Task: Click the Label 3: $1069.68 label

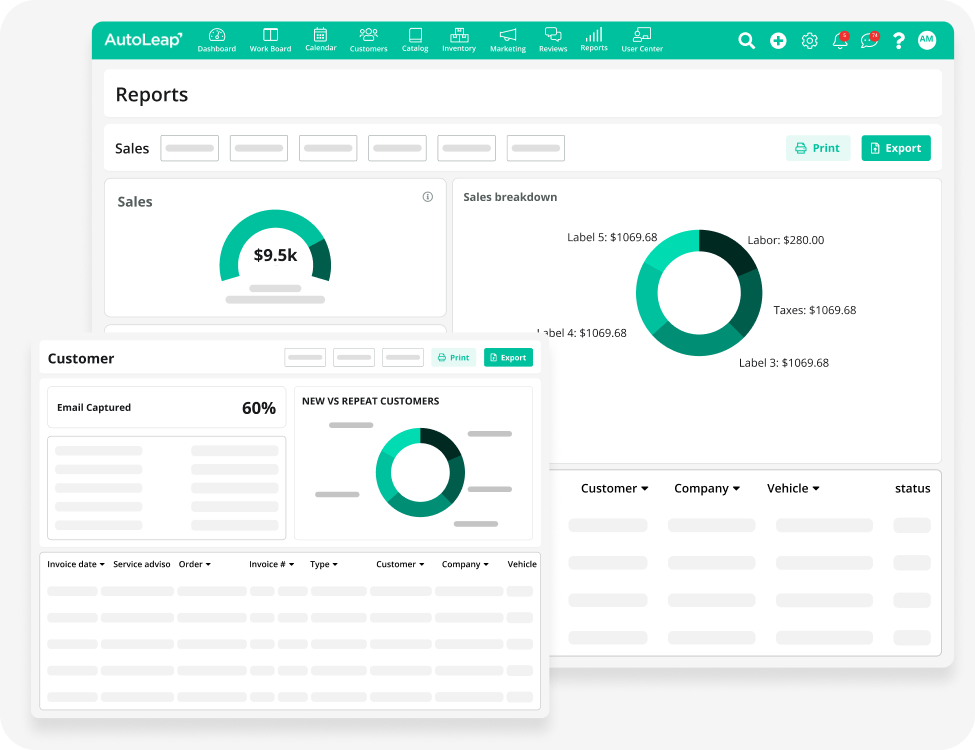Action: (x=783, y=363)
